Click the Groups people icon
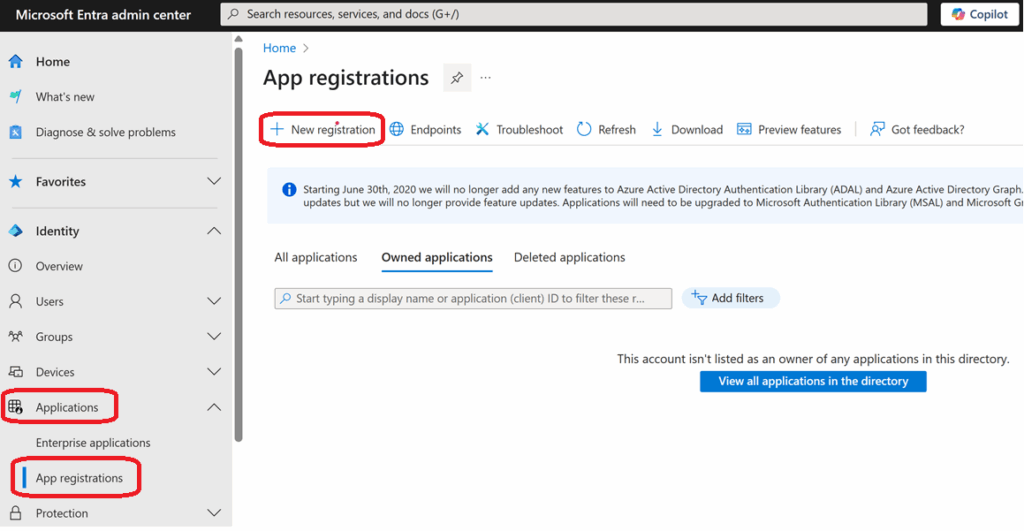This screenshot has height=531, width=1024. point(16,336)
